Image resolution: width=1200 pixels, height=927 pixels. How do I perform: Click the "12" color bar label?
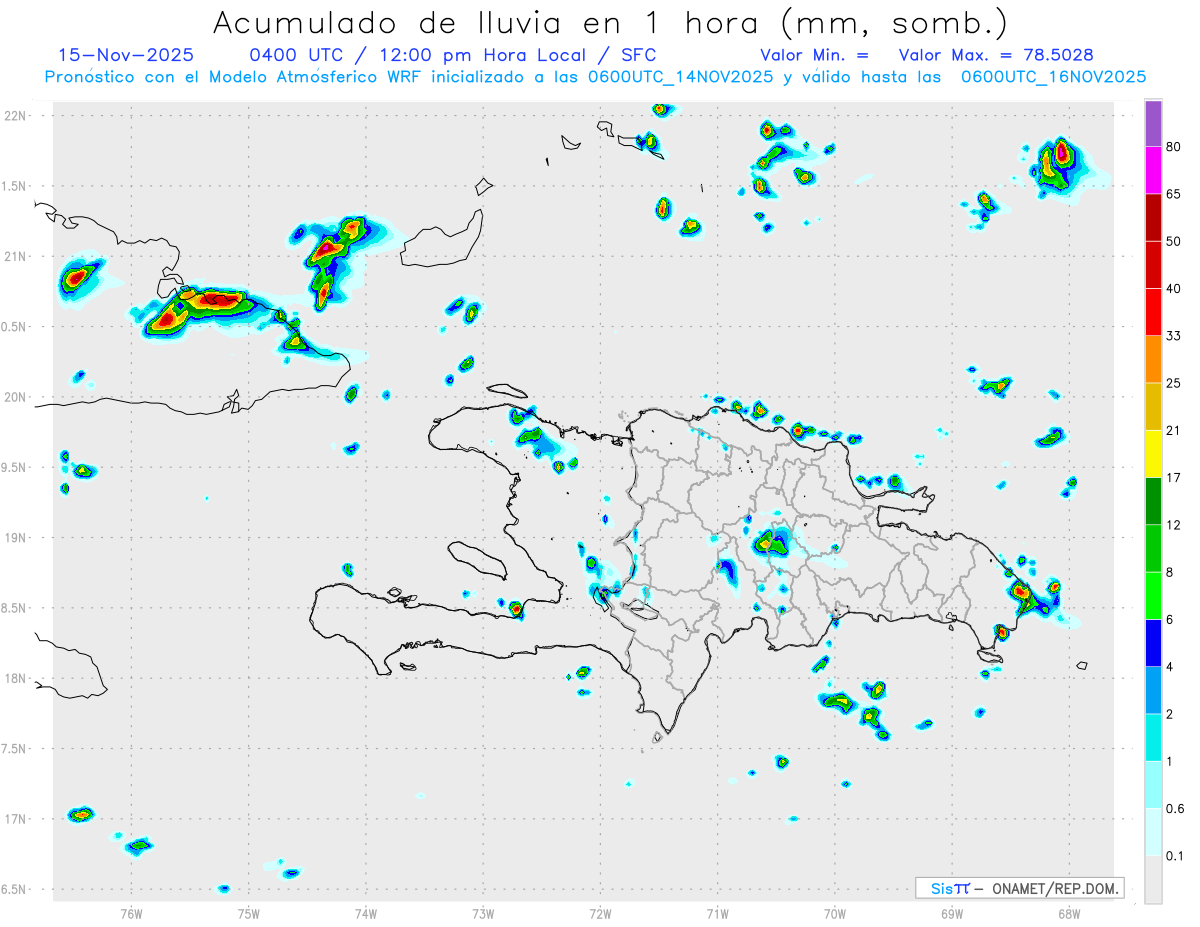click(1174, 525)
